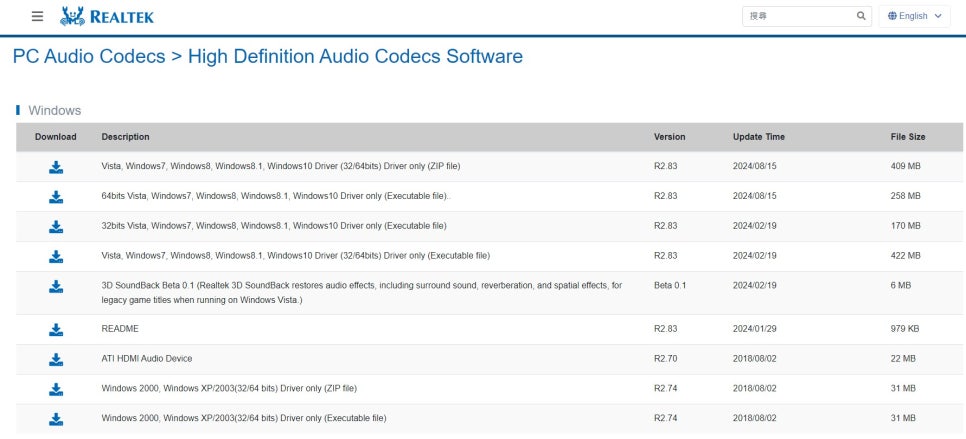Click Windows 2000/XP ZIP file description
The width and height of the screenshot is (966, 439).
(x=229, y=388)
